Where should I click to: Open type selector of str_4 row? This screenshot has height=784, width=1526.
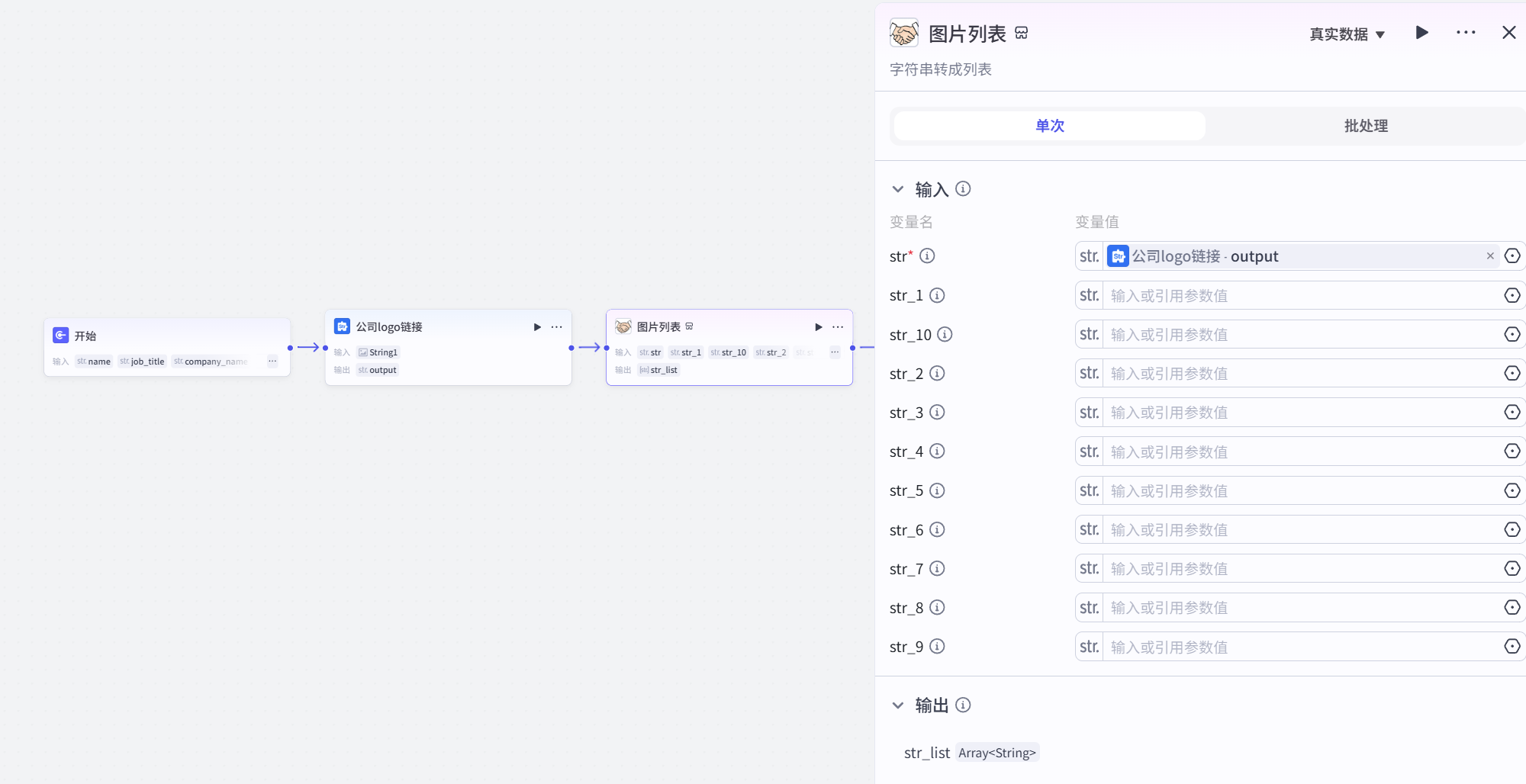[x=1090, y=451]
